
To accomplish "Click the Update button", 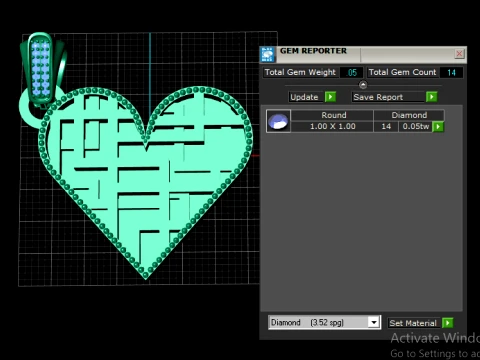I will (x=306, y=97).
